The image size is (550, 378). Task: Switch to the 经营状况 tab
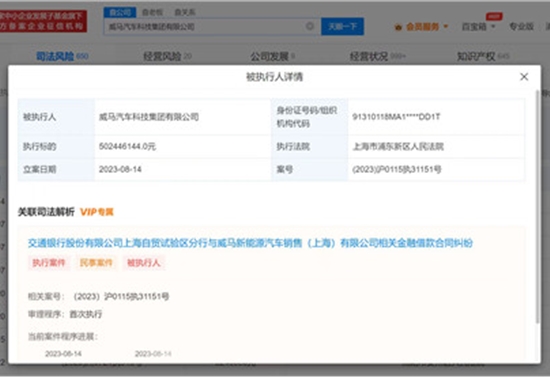[x=377, y=56]
